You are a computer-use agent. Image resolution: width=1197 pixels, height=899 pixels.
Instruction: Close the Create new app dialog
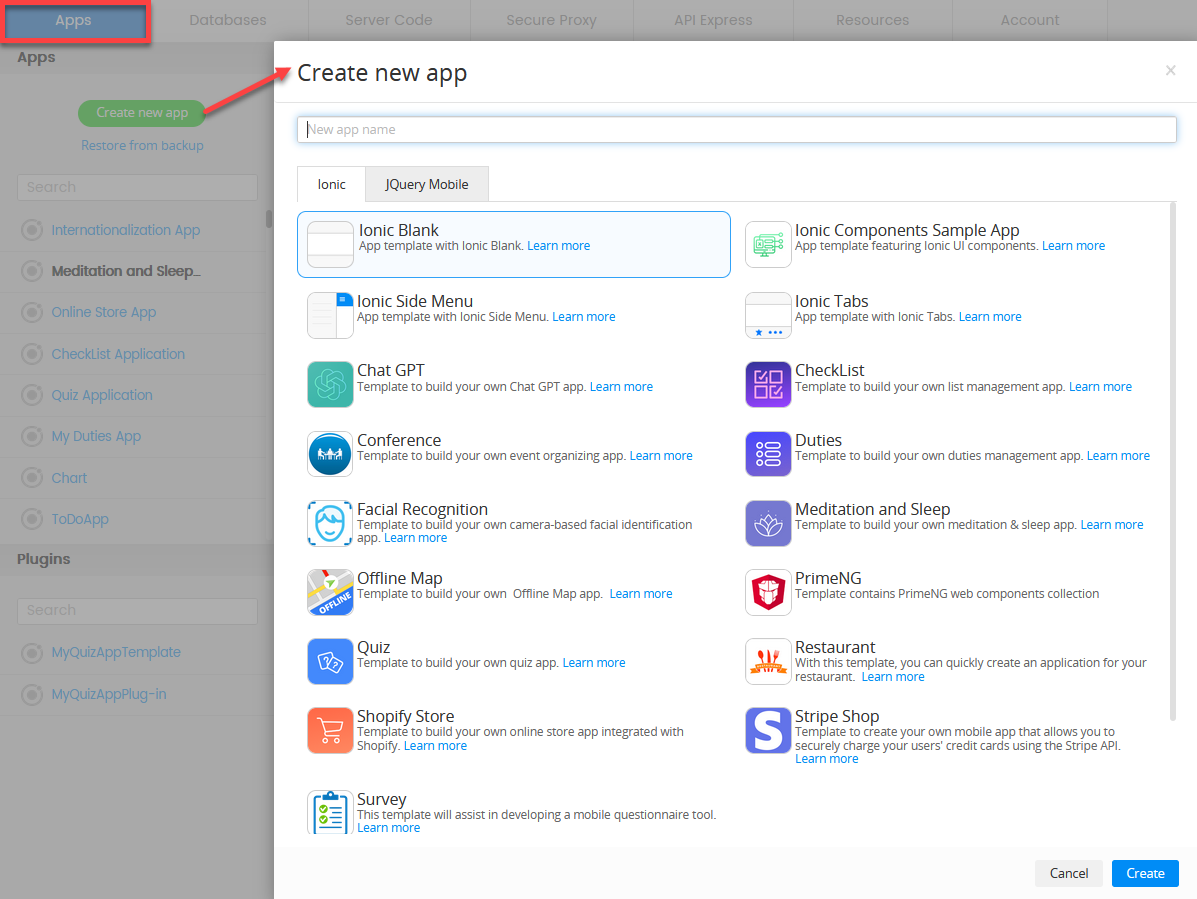tap(1170, 71)
